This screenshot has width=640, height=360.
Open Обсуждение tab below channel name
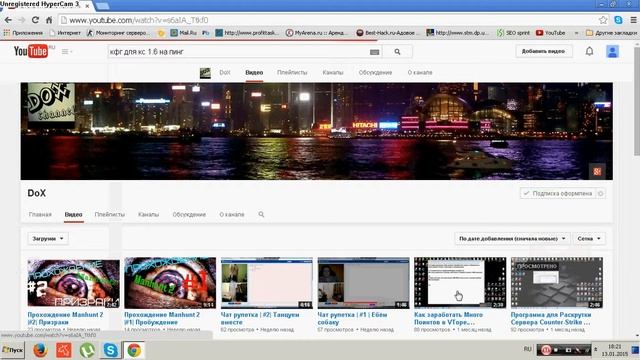pyautogui.click(x=189, y=214)
